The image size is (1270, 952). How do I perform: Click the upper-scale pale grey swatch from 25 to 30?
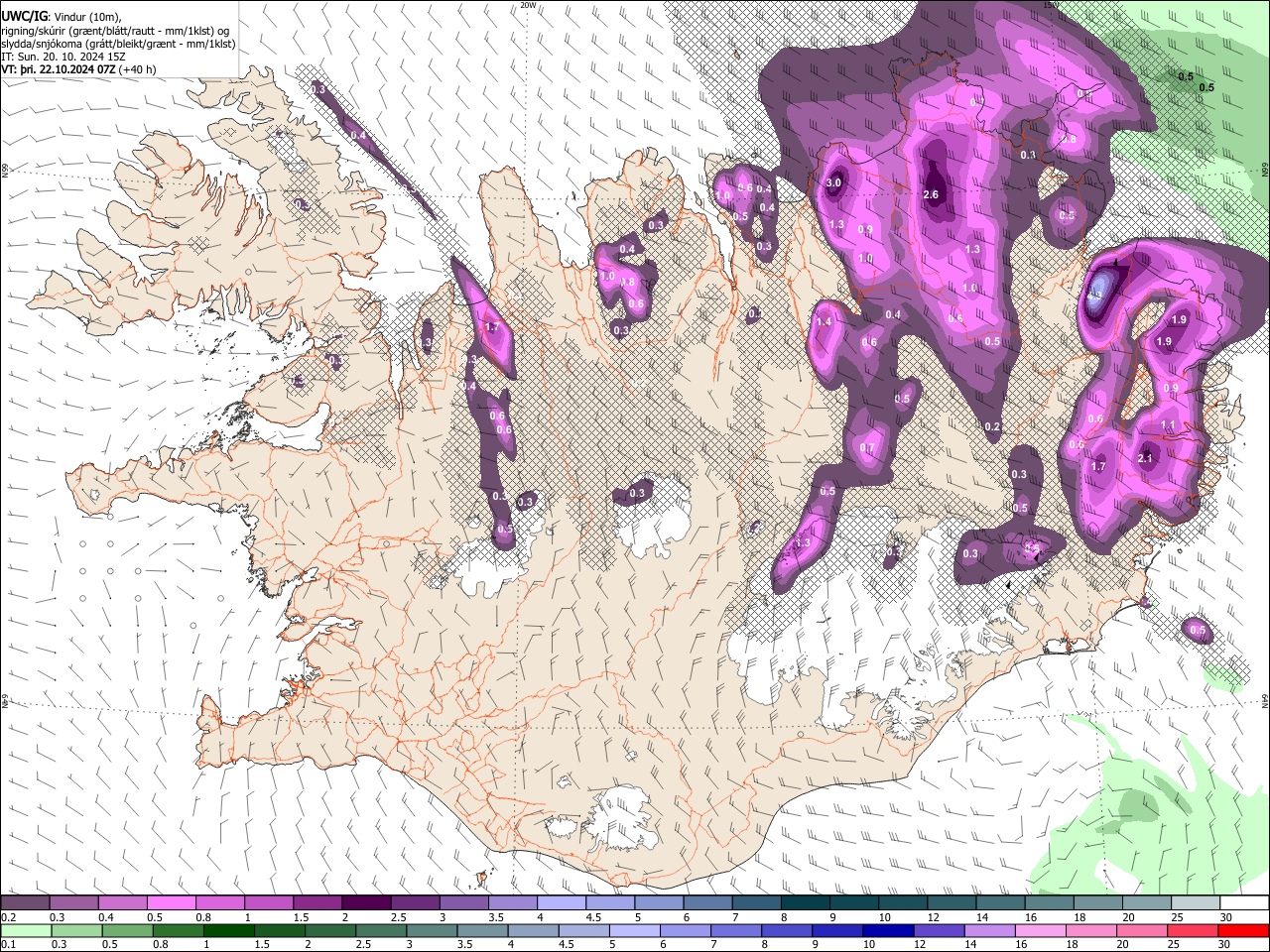pos(1195,903)
